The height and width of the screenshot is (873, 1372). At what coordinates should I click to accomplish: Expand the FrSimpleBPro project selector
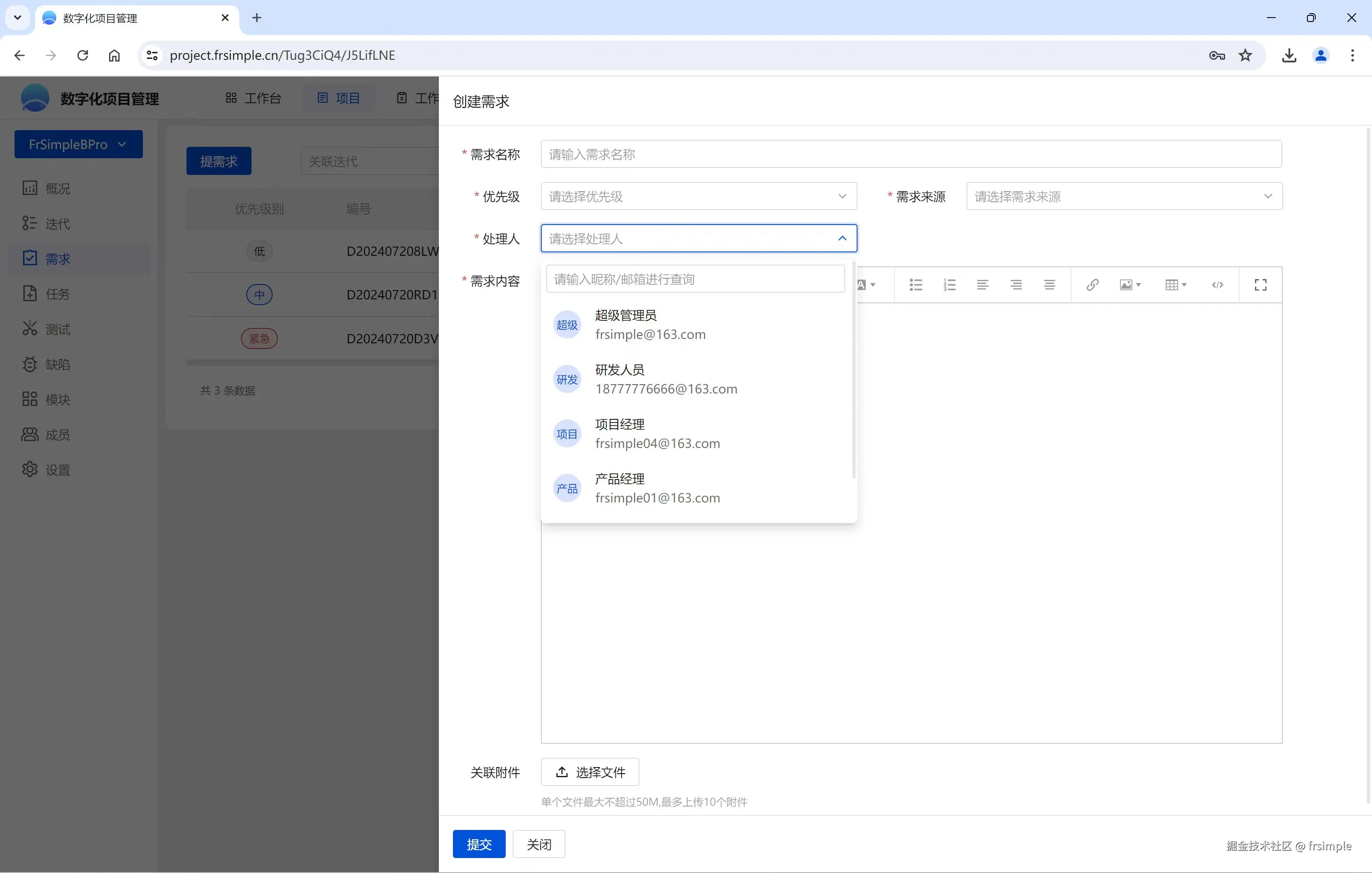tap(78, 144)
